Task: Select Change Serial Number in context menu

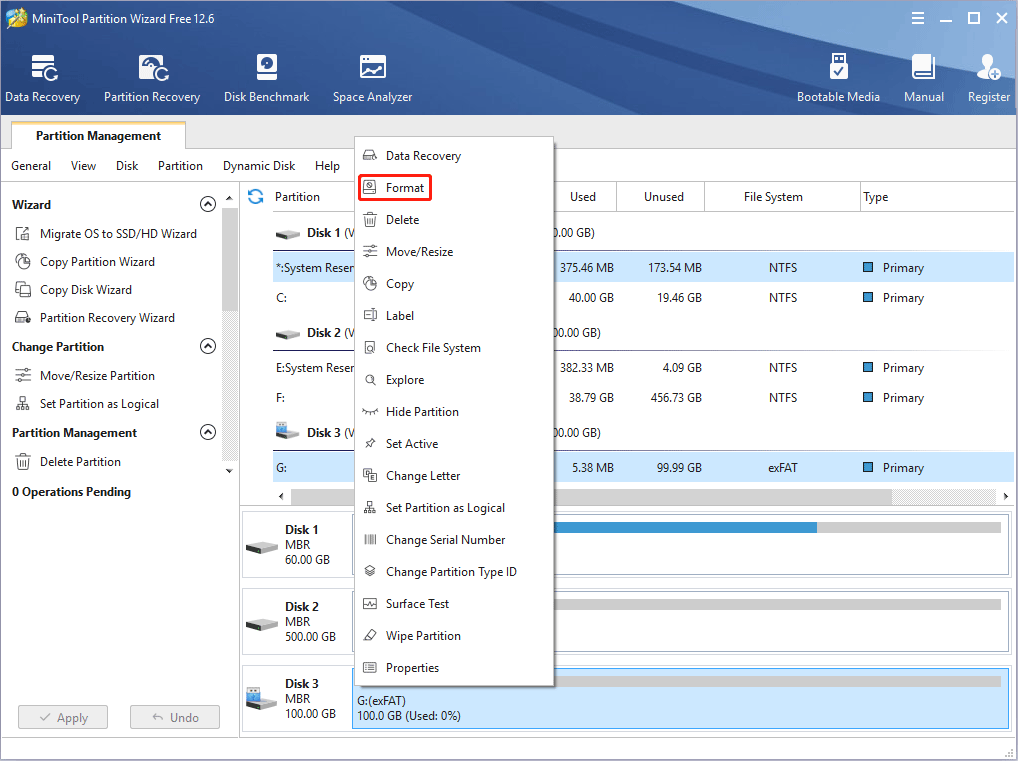Action: pyautogui.click(x=454, y=540)
